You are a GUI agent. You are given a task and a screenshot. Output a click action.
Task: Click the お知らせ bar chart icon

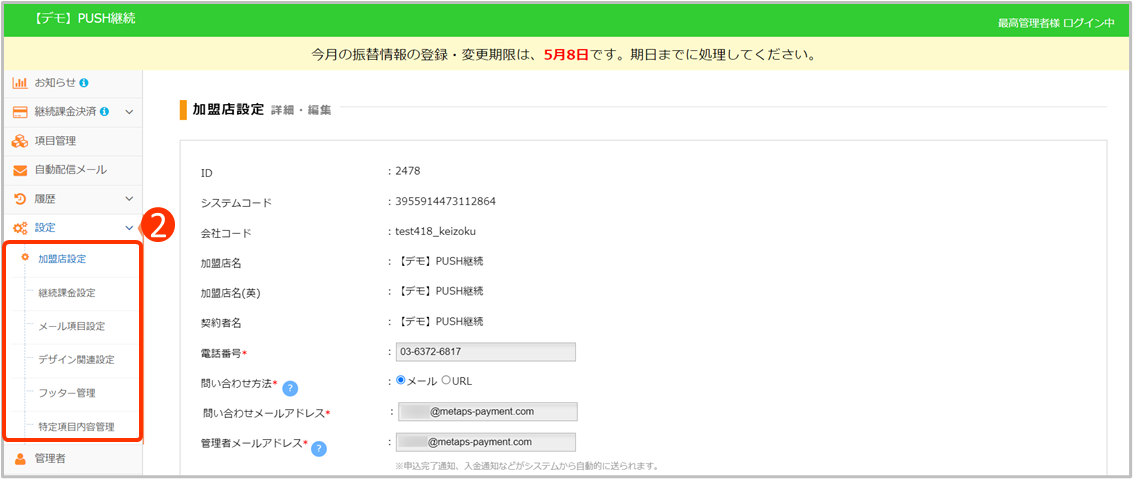pyautogui.click(x=19, y=82)
